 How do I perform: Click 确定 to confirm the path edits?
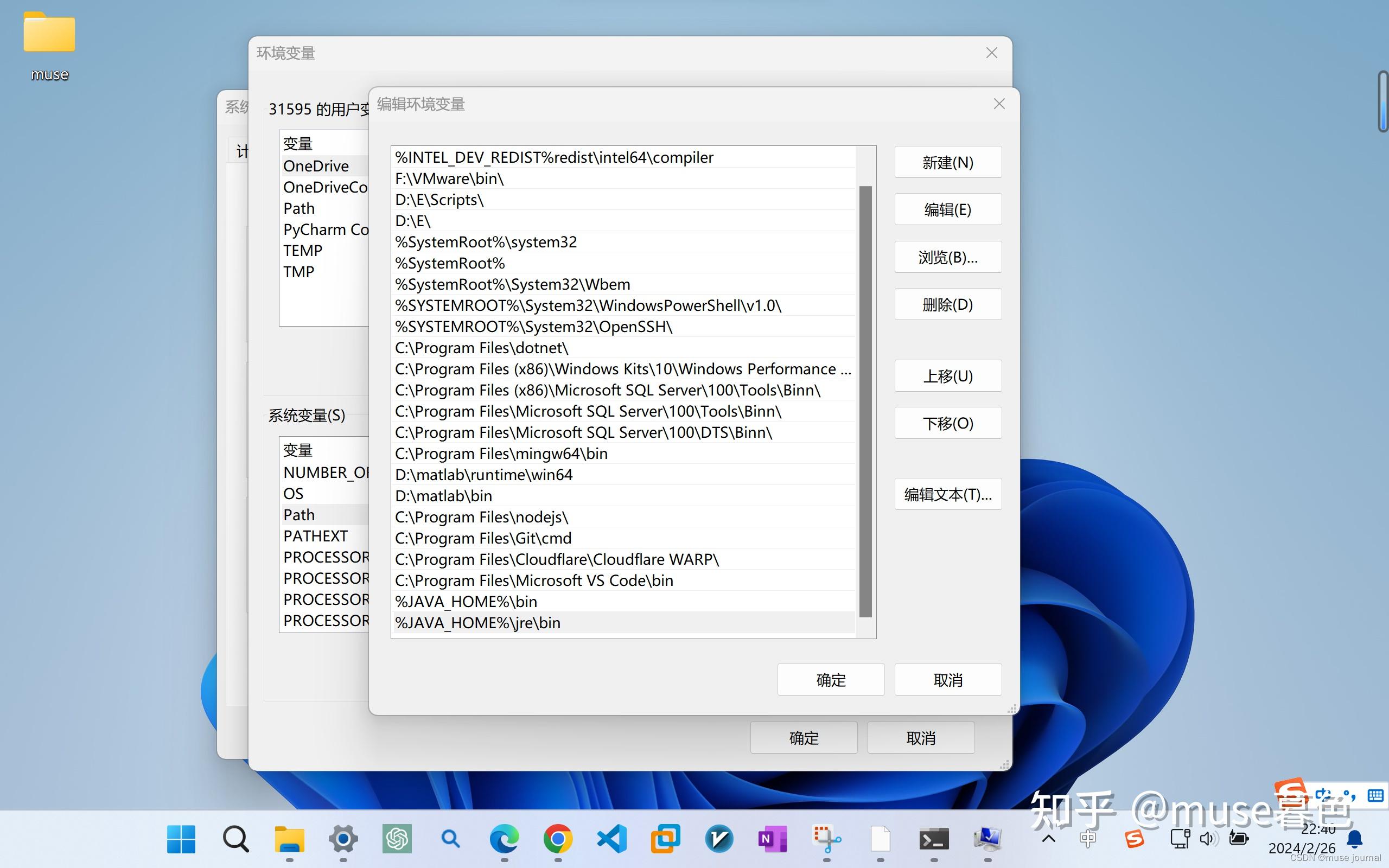tap(831, 679)
